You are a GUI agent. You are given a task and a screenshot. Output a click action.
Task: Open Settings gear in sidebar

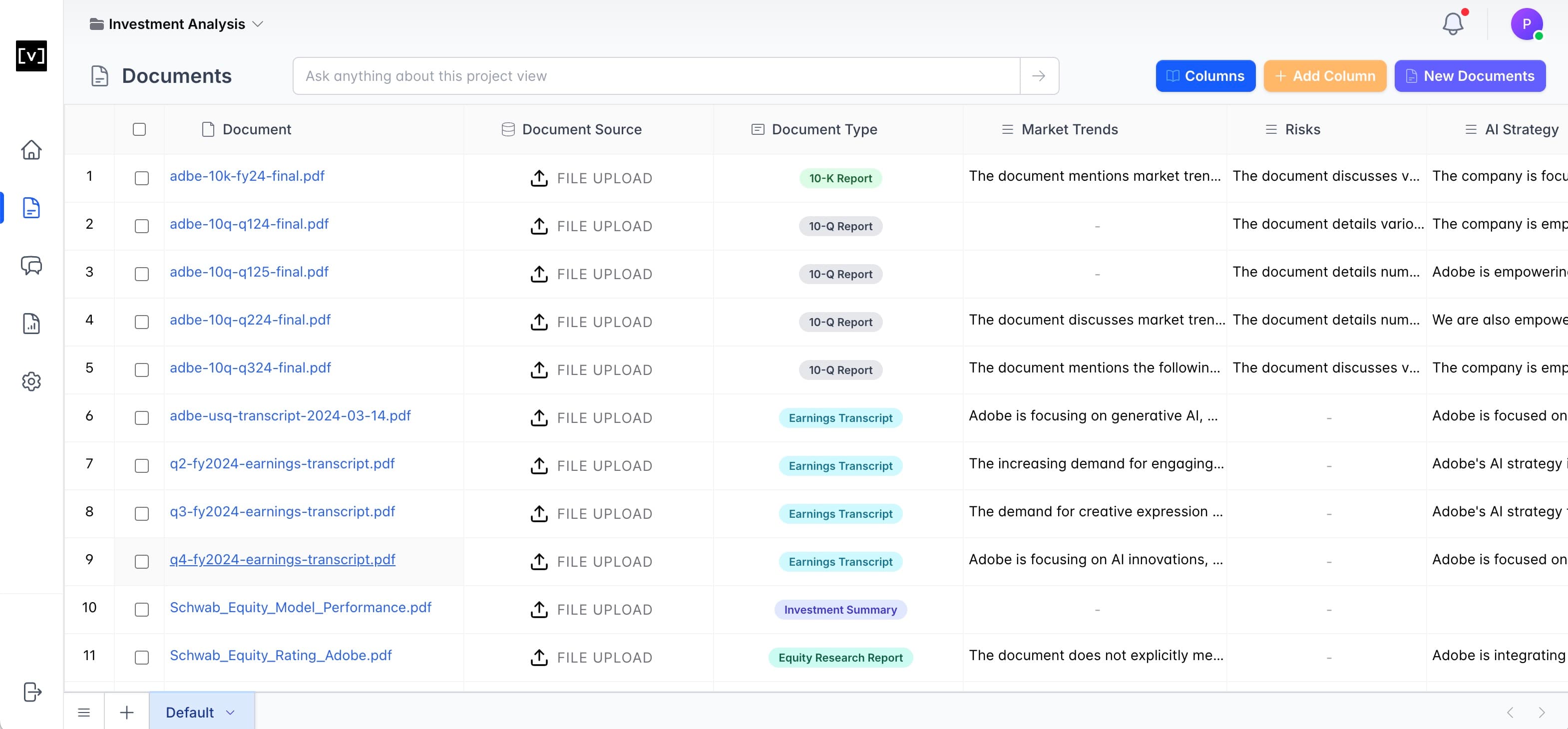[x=31, y=381]
